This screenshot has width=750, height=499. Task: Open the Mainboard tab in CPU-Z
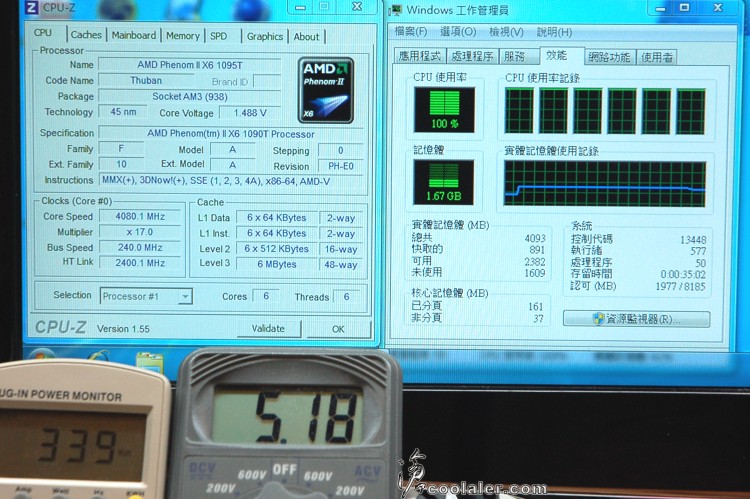tap(134, 35)
